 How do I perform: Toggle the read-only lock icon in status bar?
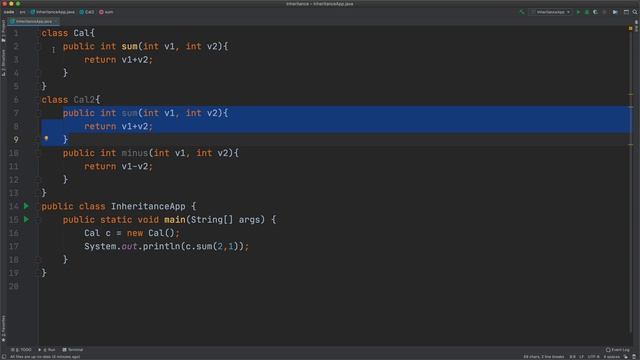(x=626, y=357)
